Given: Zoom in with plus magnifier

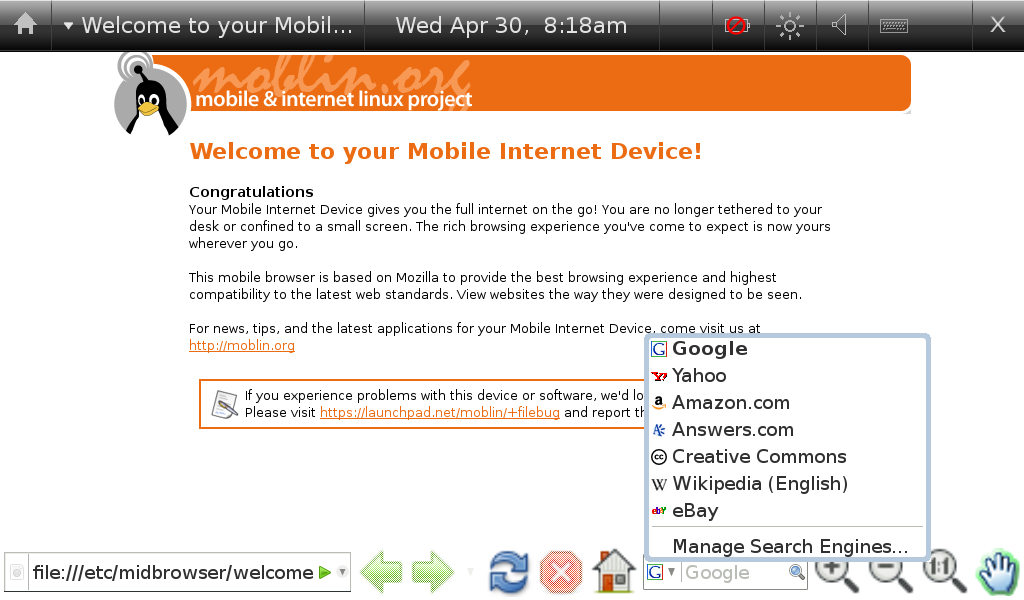Looking at the screenshot, I should (x=837, y=575).
